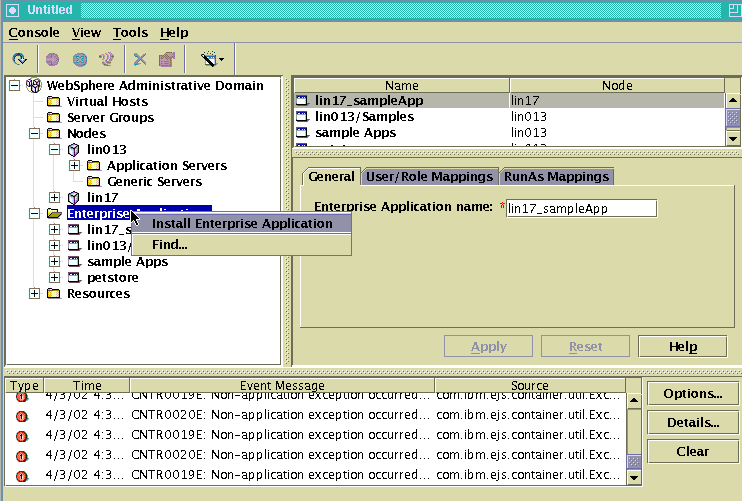This screenshot has height=501, width=742.
Task: Click the Virtual Hosts folder icon
Action: tap(54, 101)
